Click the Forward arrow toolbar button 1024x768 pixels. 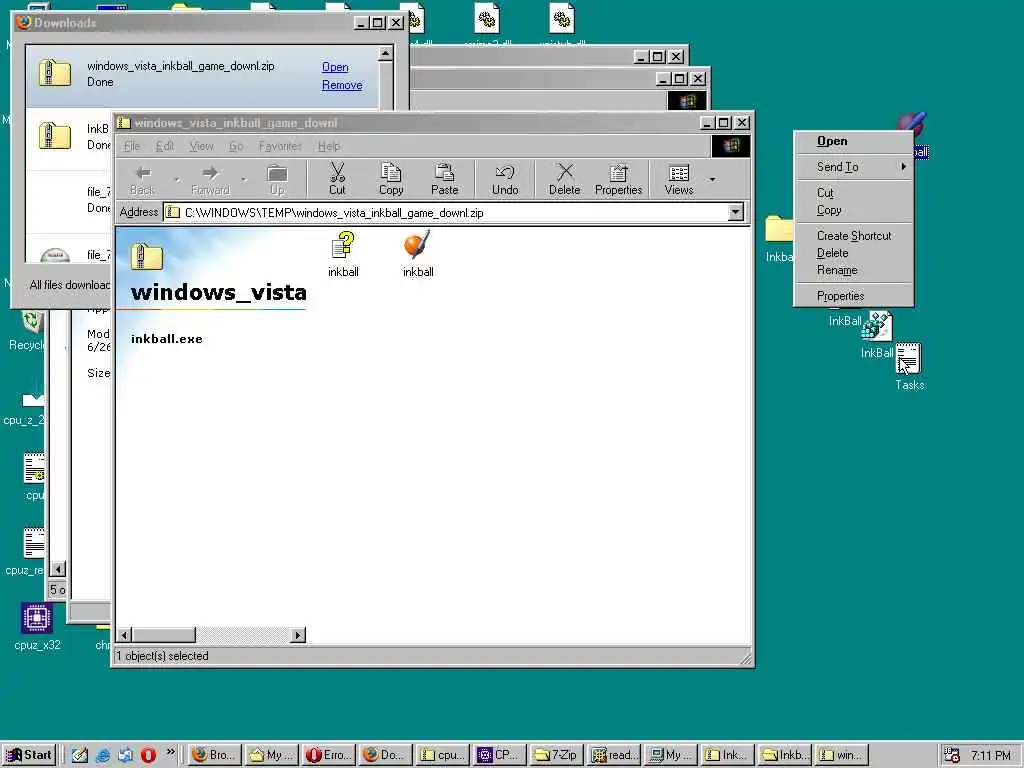(210, 179)
